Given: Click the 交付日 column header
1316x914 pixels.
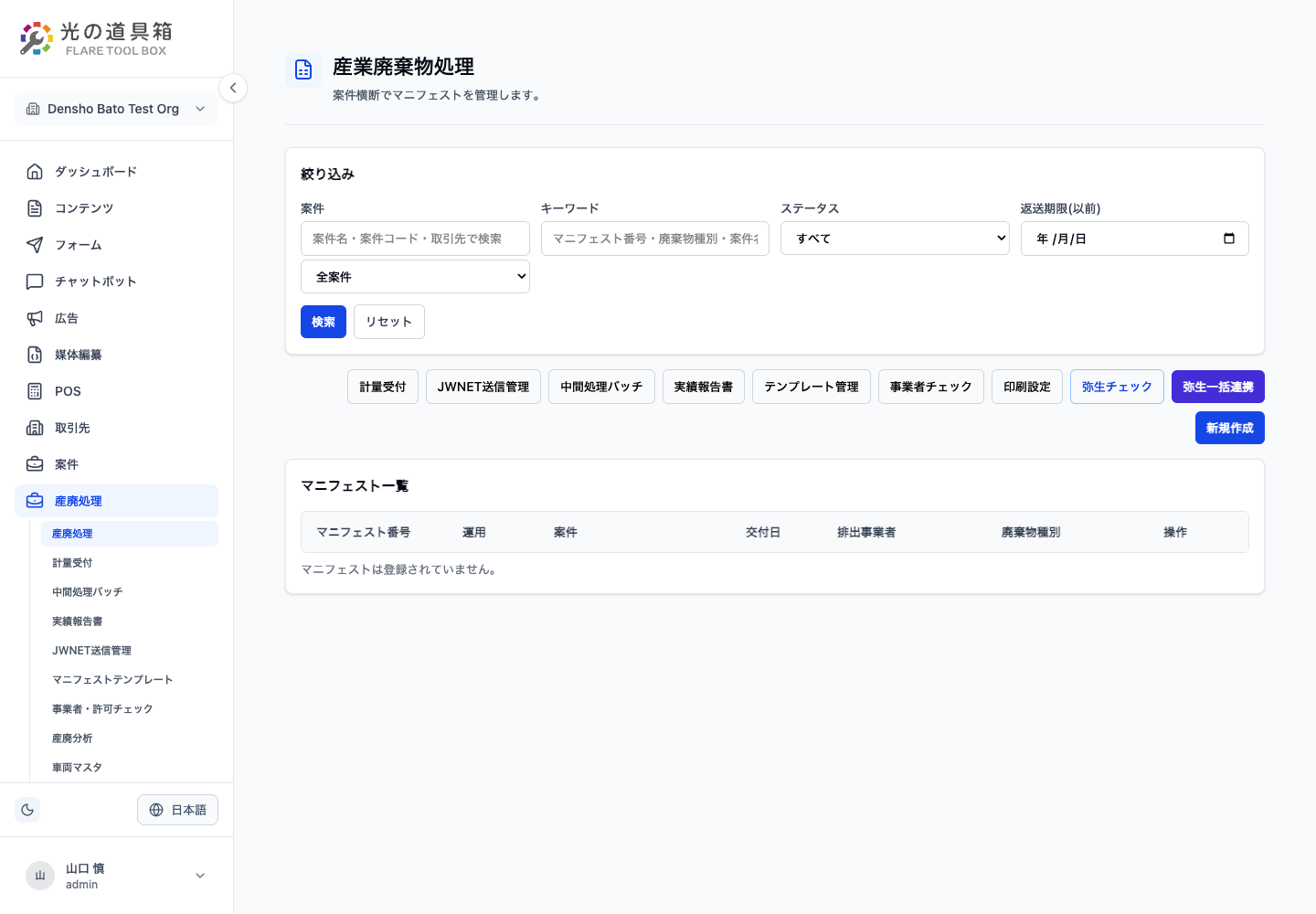Looking at the screenshot, I should click(763, 532).
